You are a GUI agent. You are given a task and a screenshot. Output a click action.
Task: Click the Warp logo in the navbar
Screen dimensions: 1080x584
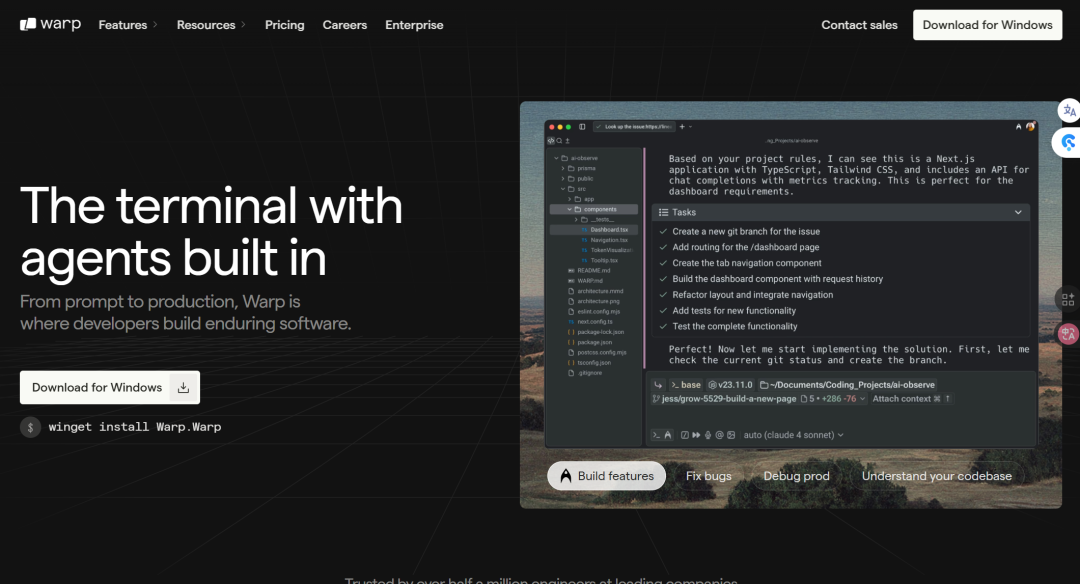(x=50, y=25)
